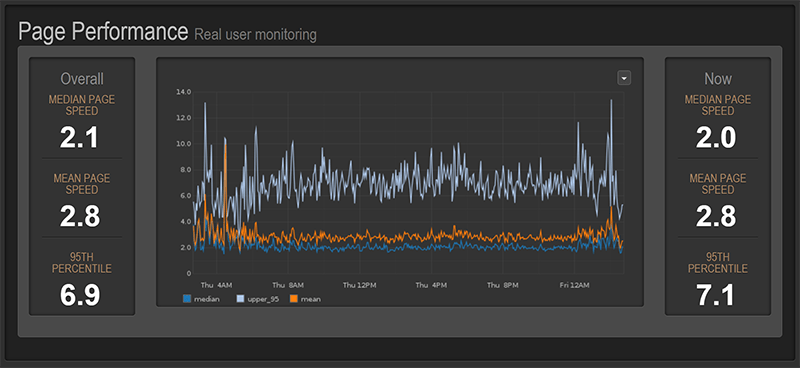The height and width of the screenshot is (368, 800).
Task: Select the Now panel heading
Action: 718,79
